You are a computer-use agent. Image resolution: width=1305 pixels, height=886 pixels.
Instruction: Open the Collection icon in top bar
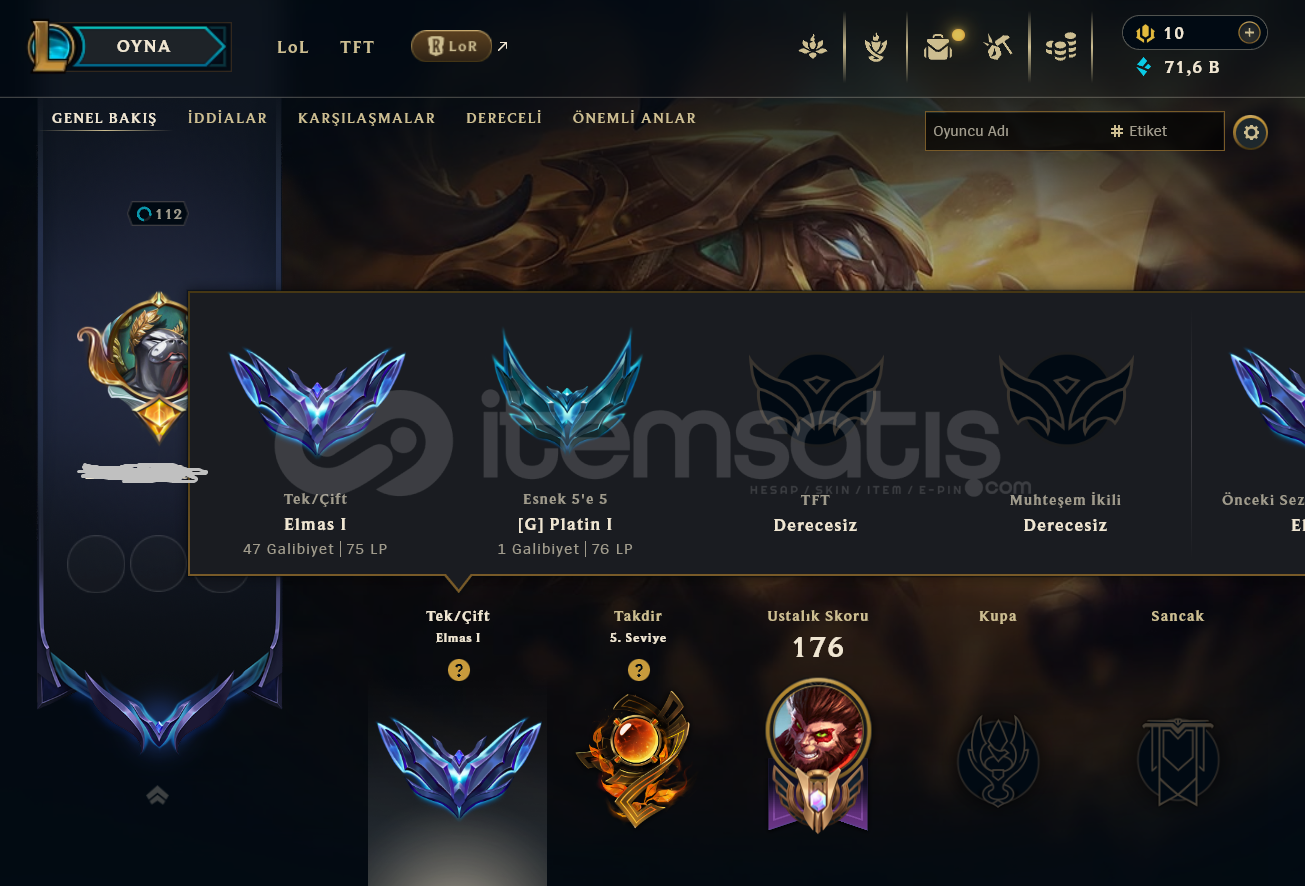click(813, 47)
